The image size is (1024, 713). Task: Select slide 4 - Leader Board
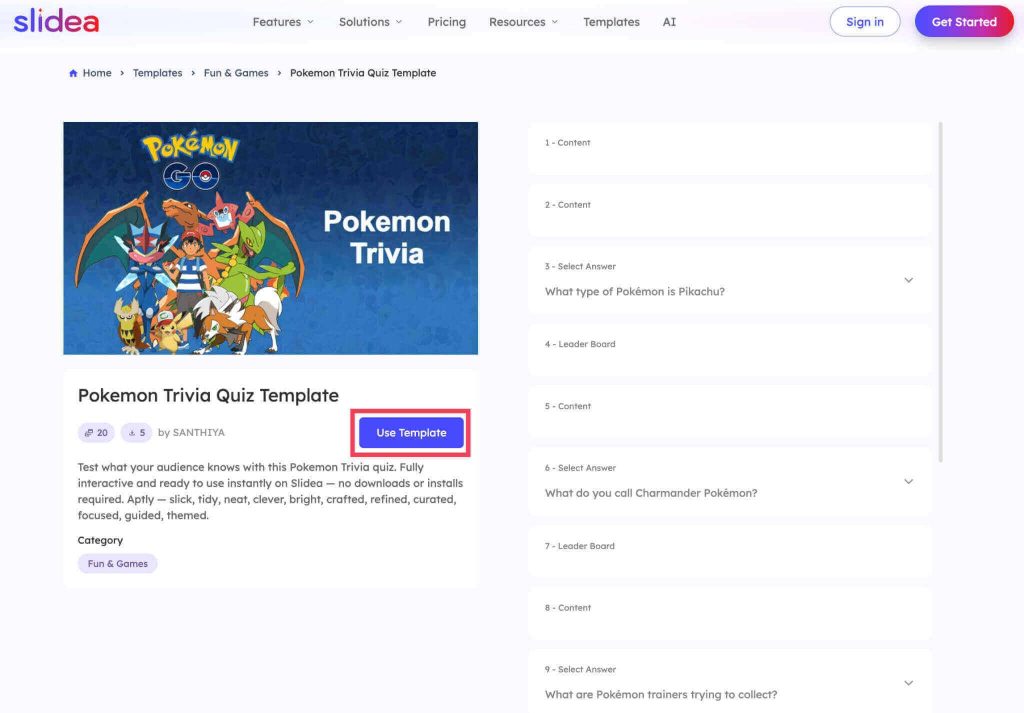click(x=730, y=350)
